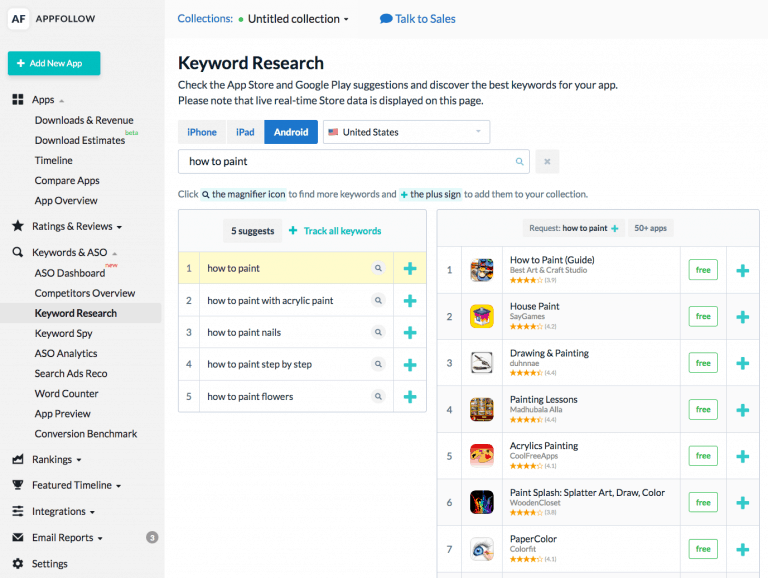Image resolution: width=768 pixels, height=578 pixels.
Task: Click Add New App button
Action: (x=54, y=63)
